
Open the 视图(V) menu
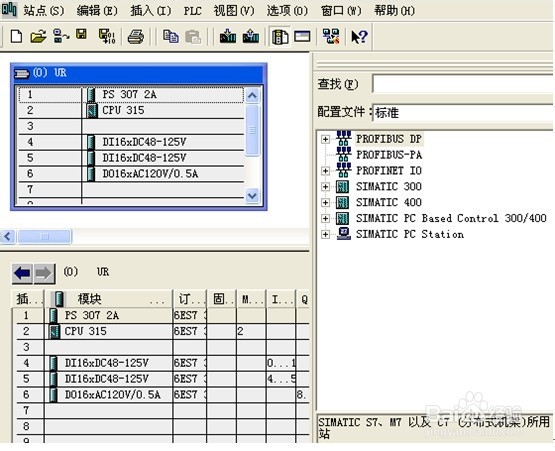tap(234, 11)
